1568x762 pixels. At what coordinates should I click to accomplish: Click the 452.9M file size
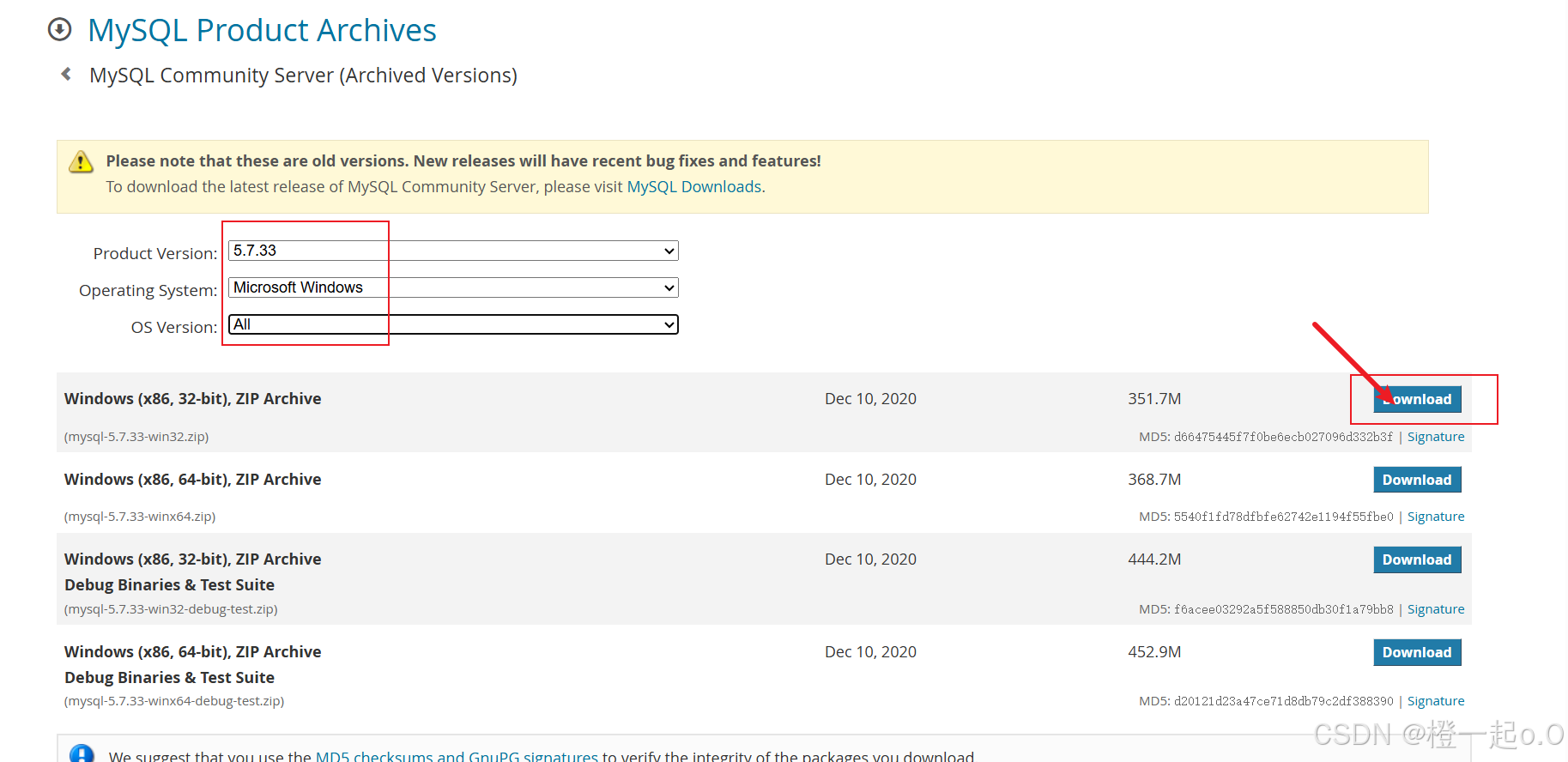pos(1154,652)
